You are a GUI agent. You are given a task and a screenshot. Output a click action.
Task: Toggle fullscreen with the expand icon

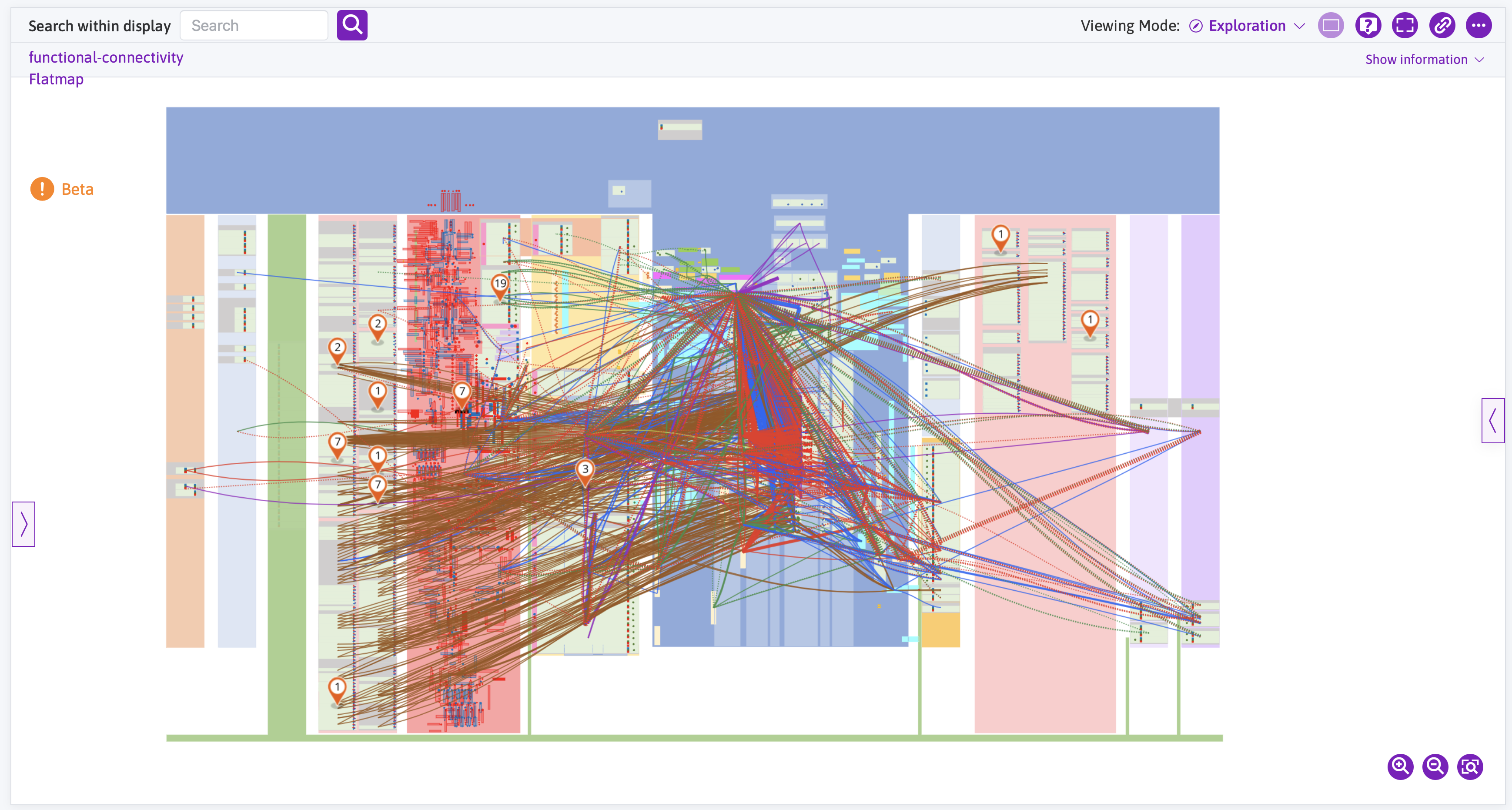(x=1405, y=25)
